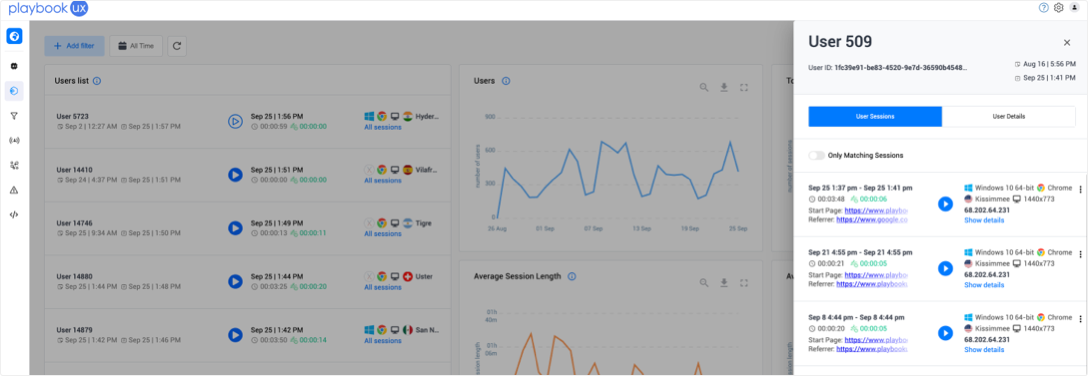Close the User 509 panel
1088x376 pixels.
coord(1066,42)
